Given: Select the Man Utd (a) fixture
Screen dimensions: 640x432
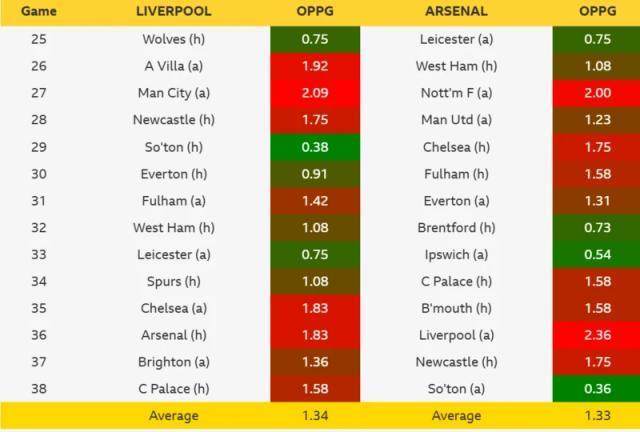Looking at the screenshot, I should 456,120.
